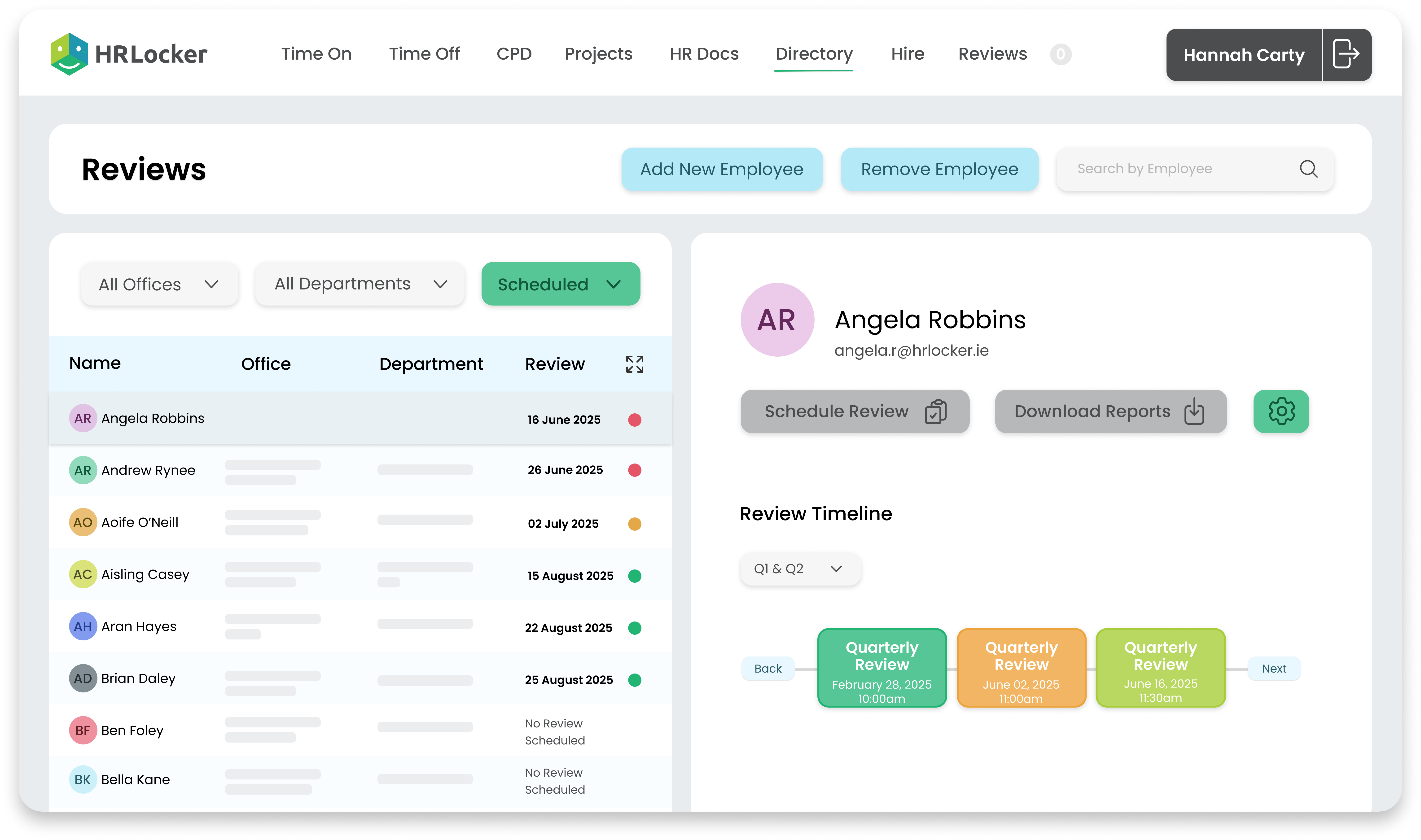Select the June 02, 2025 Quarterly Review

[x=1021, y=668]
